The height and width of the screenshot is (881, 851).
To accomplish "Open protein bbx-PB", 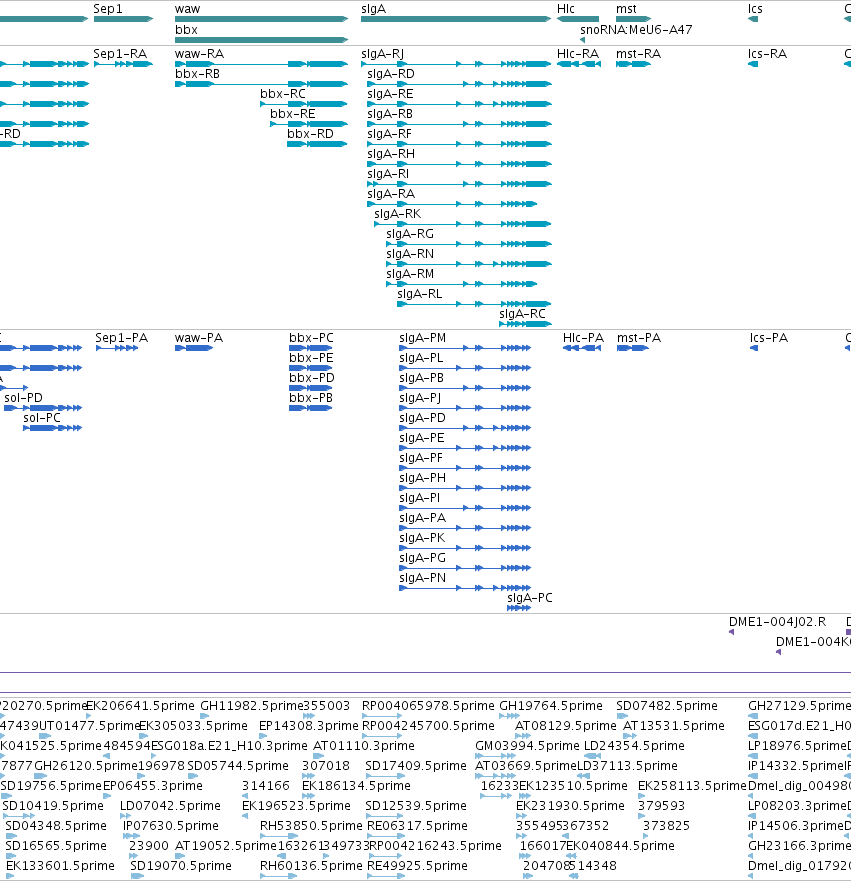I will point(311,408).
